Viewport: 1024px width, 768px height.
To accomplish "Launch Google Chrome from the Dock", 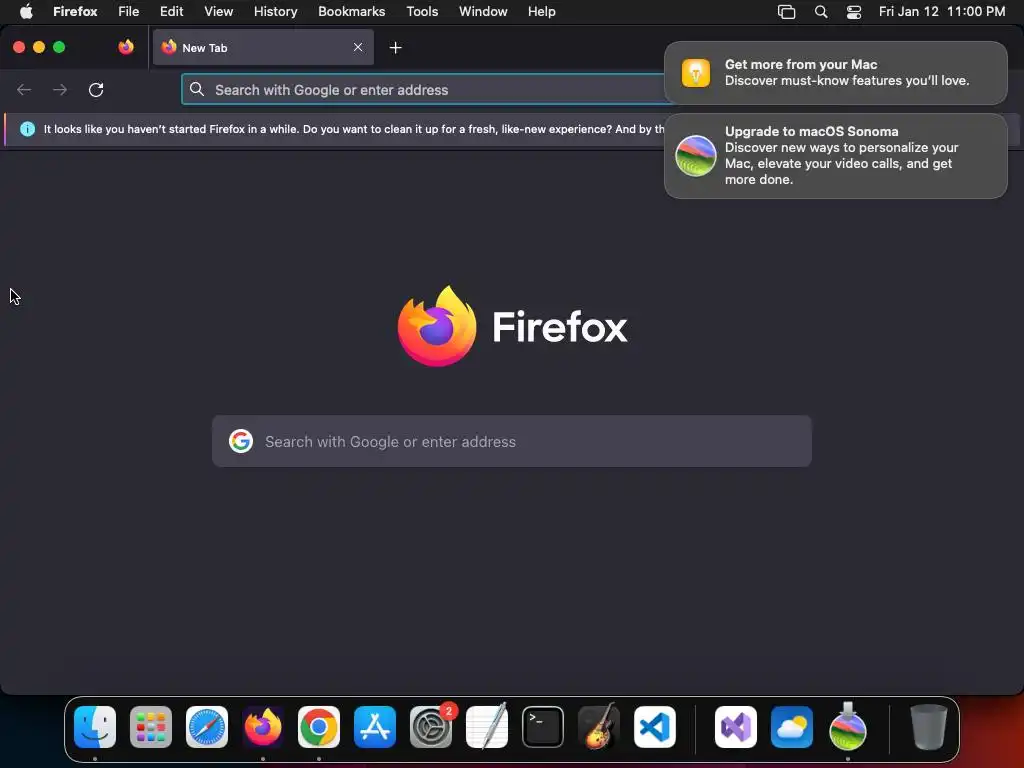I will click(x=319, y=727).
